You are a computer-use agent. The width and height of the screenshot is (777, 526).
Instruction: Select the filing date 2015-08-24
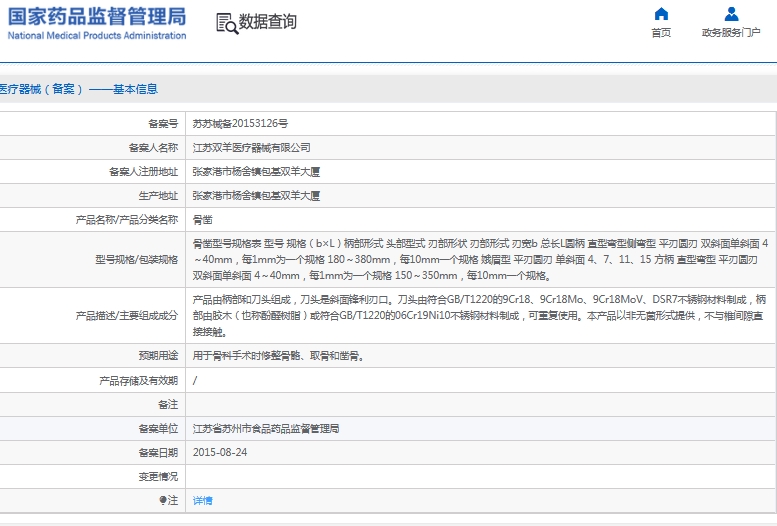tap(220, 453)
